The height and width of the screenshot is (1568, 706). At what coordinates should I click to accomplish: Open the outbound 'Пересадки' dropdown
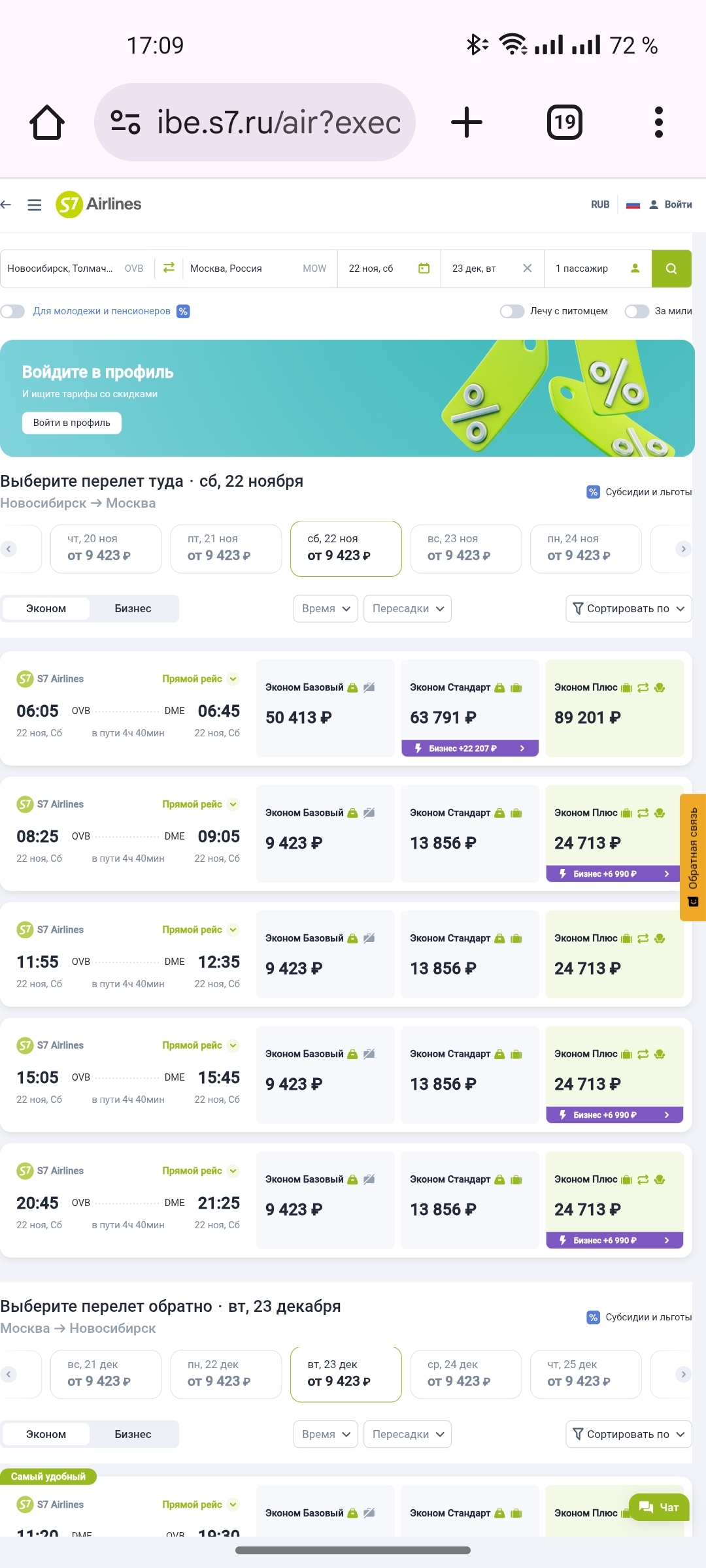click(x=407, y=609)
